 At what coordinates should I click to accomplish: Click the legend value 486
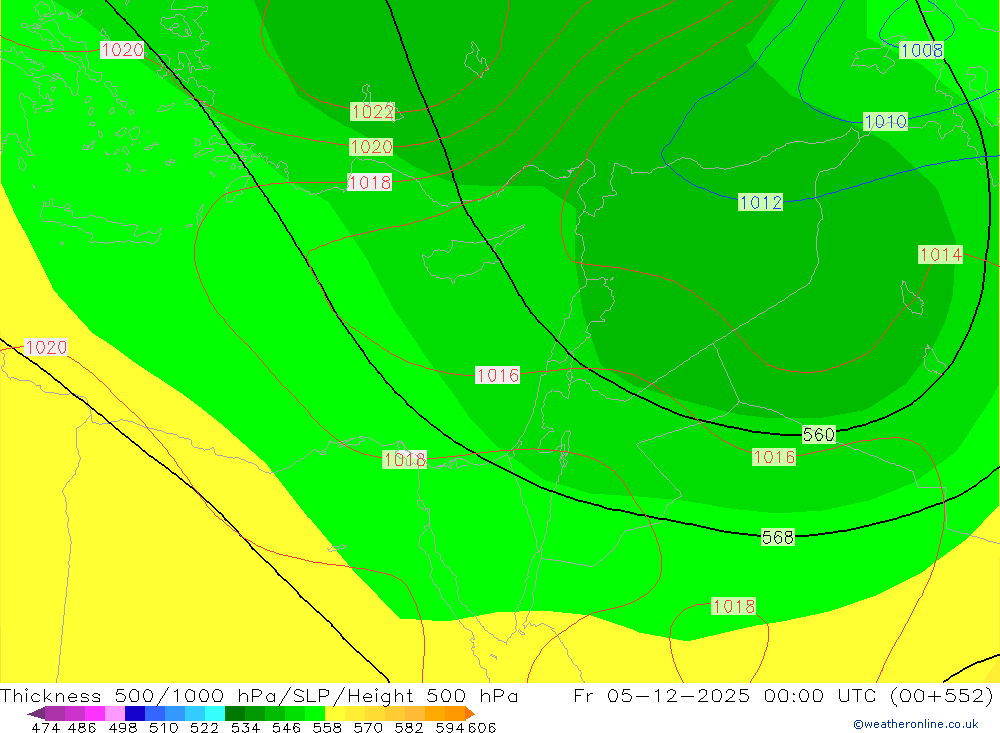click(x=82, y=727)
